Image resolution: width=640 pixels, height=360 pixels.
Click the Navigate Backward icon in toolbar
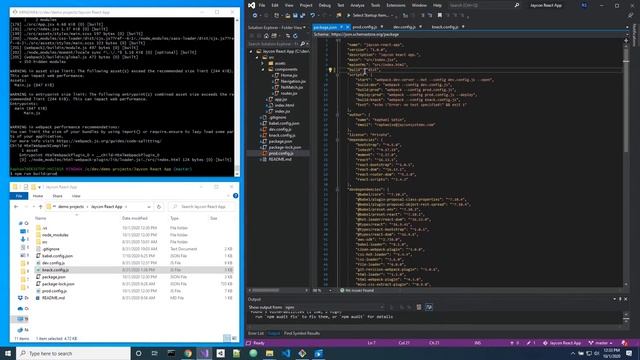coord(255,16)
